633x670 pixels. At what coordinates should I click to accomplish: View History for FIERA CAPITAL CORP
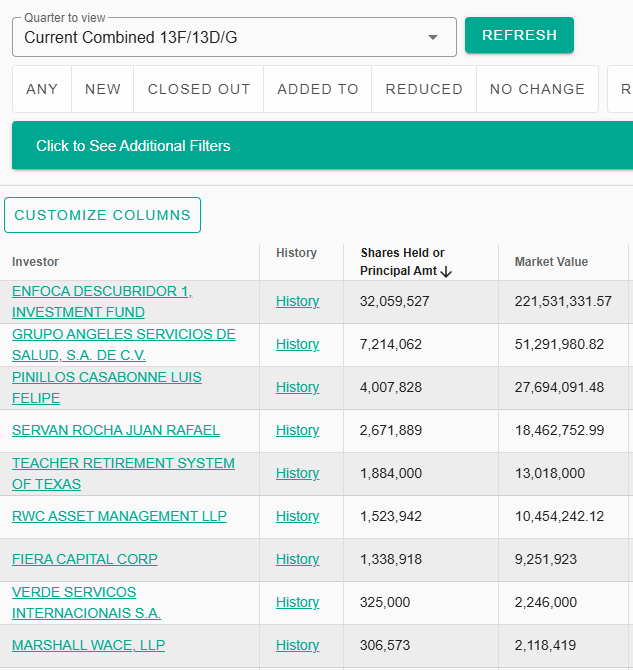pyautogui.click(x=297, y=559)
